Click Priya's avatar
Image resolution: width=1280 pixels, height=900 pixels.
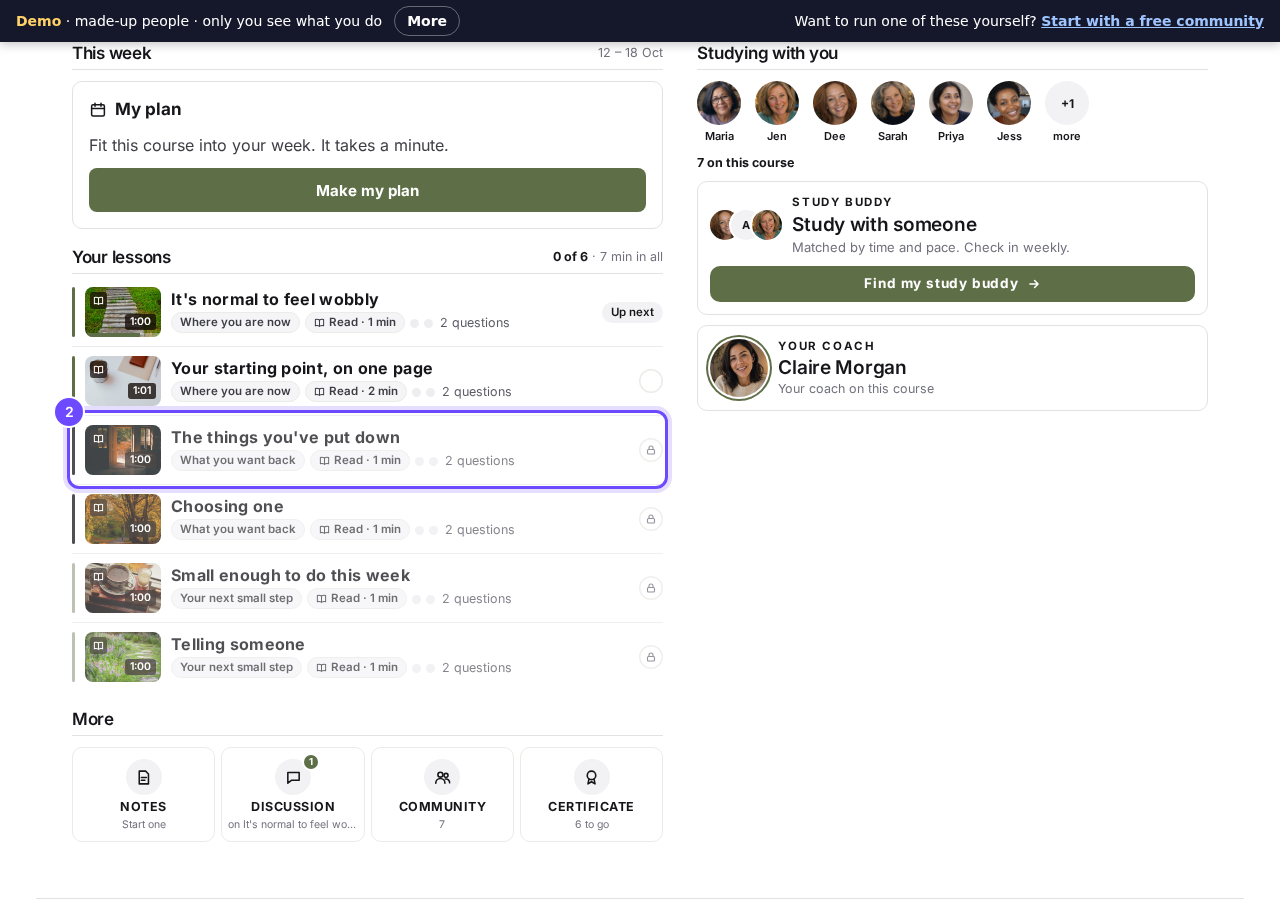(951, 103)
